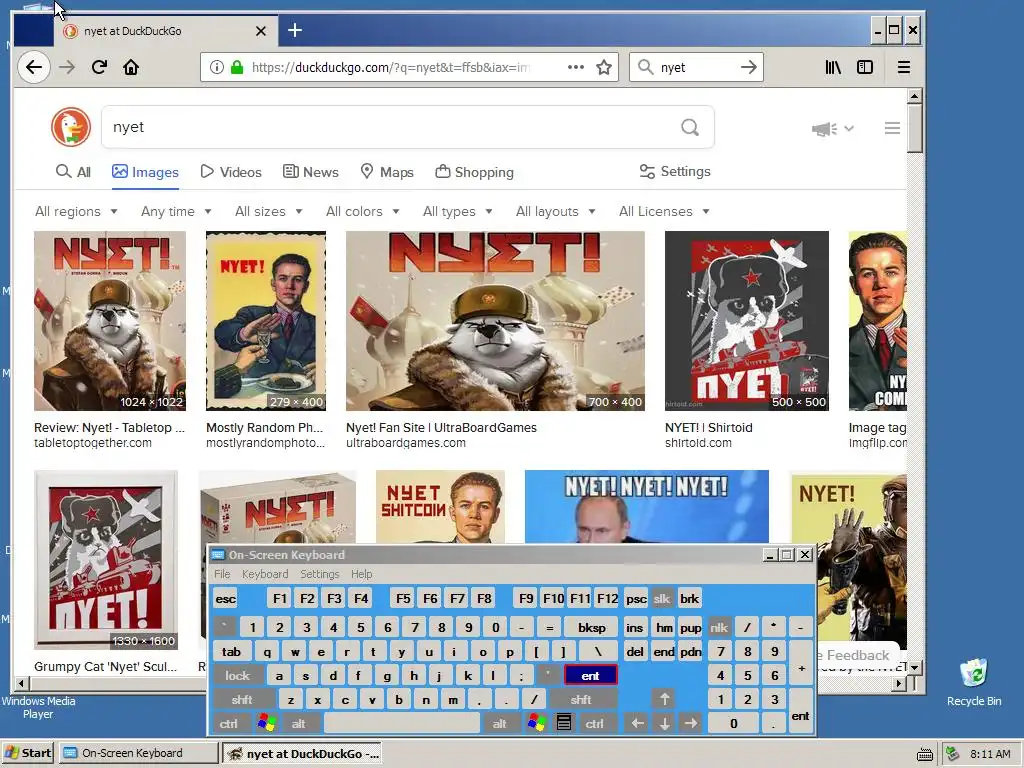The image size is (1024, 768).
Task: Click the up arrow key on keyboard
Action: (x=664, y=699)
